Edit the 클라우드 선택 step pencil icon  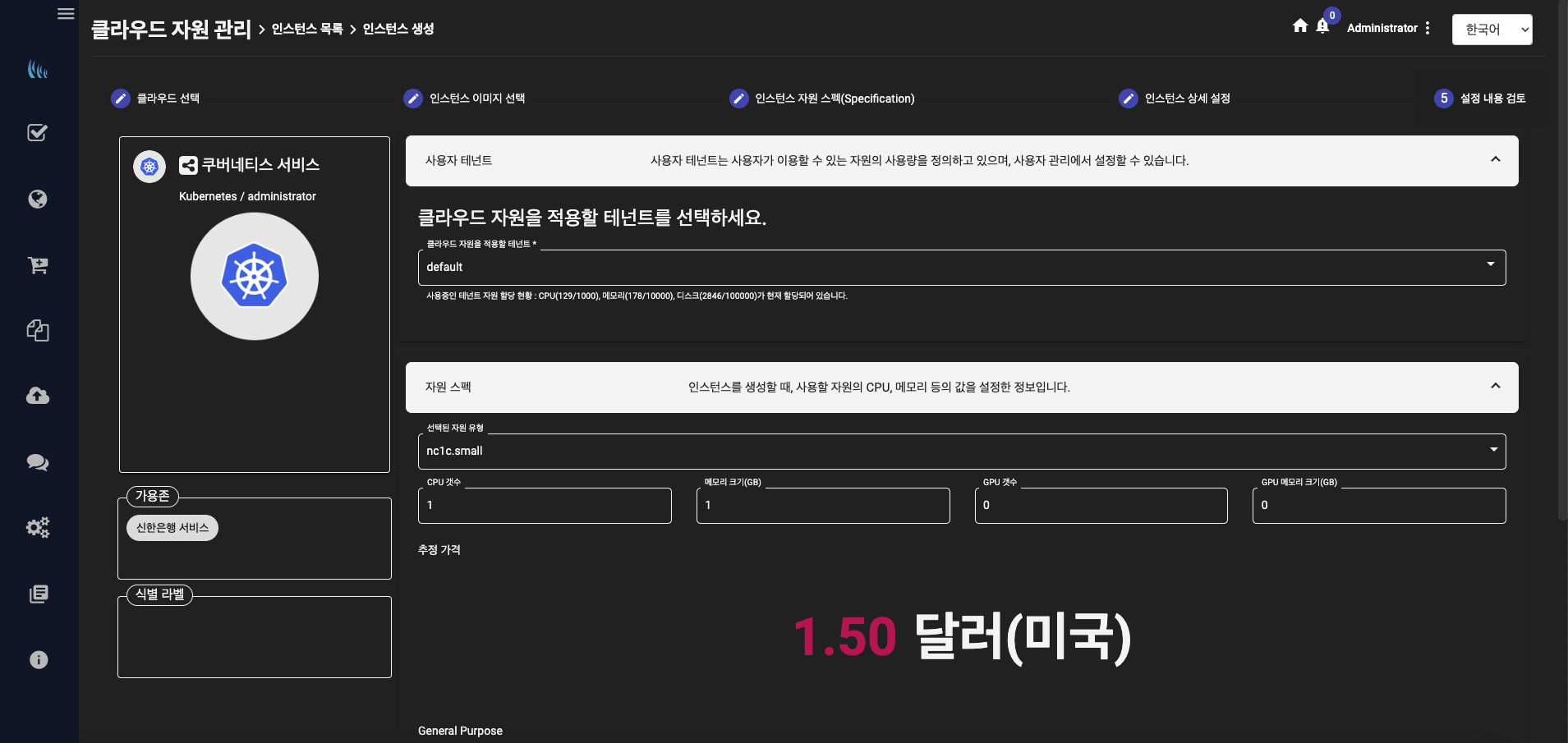pyautogui.click(x=121, y=98)
